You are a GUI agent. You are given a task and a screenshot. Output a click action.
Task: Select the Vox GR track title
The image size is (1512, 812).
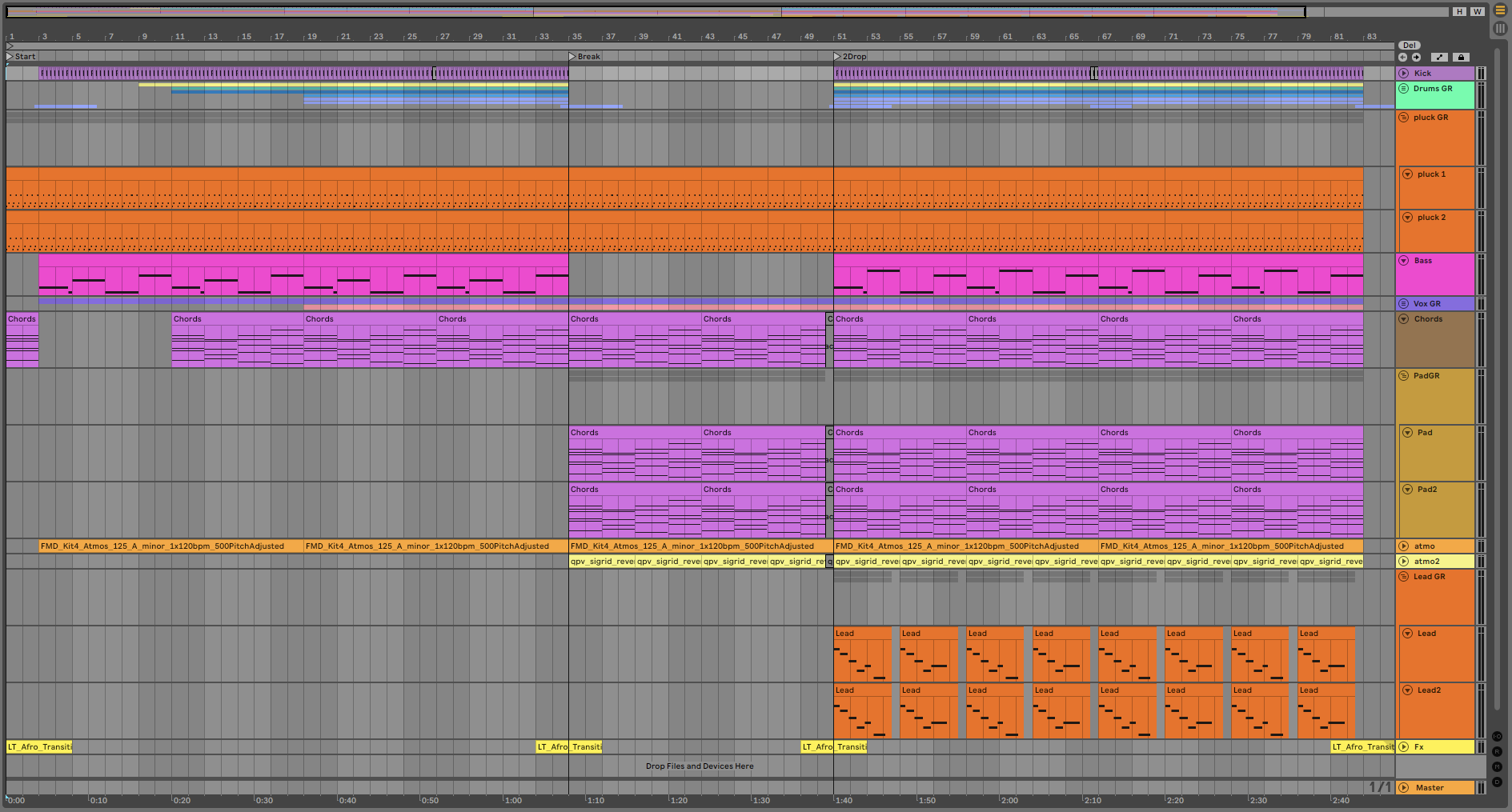point(1426,303)
